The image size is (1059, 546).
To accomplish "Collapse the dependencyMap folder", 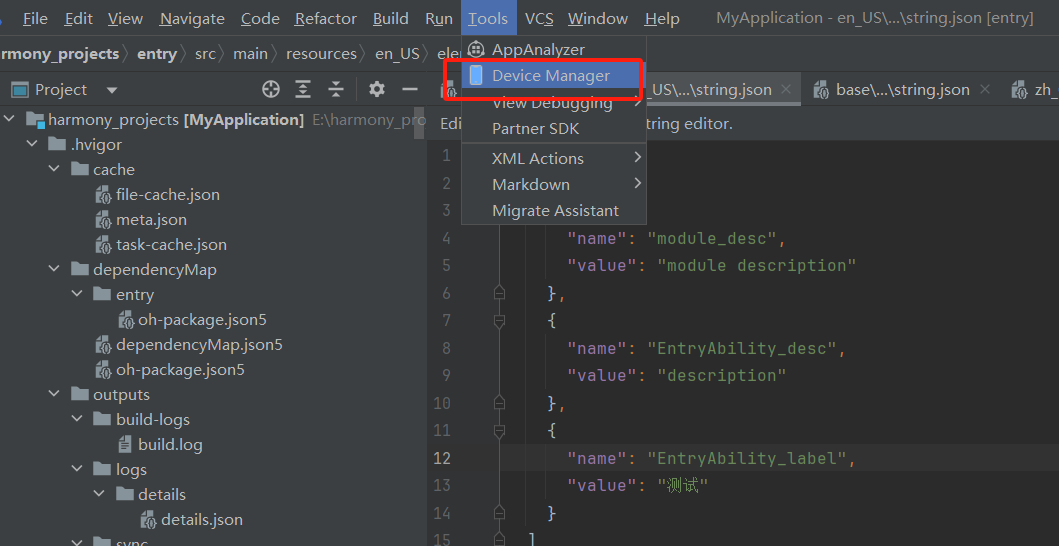I will 54,270.
